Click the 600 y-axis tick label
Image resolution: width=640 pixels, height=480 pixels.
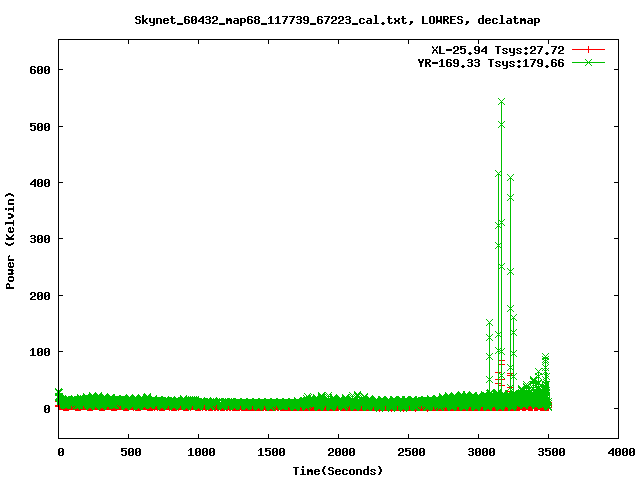click(x=40, y=70)
